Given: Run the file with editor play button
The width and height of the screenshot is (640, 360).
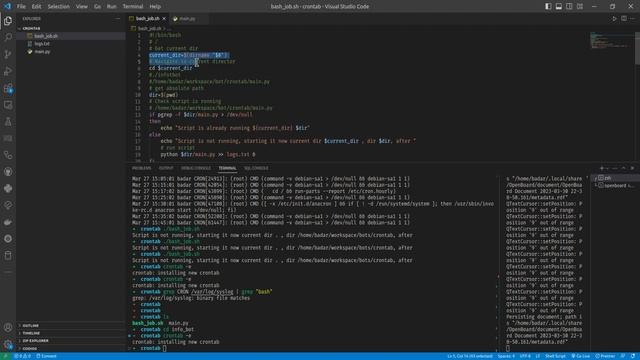Looking at the screenshot, I should point(614,18).
